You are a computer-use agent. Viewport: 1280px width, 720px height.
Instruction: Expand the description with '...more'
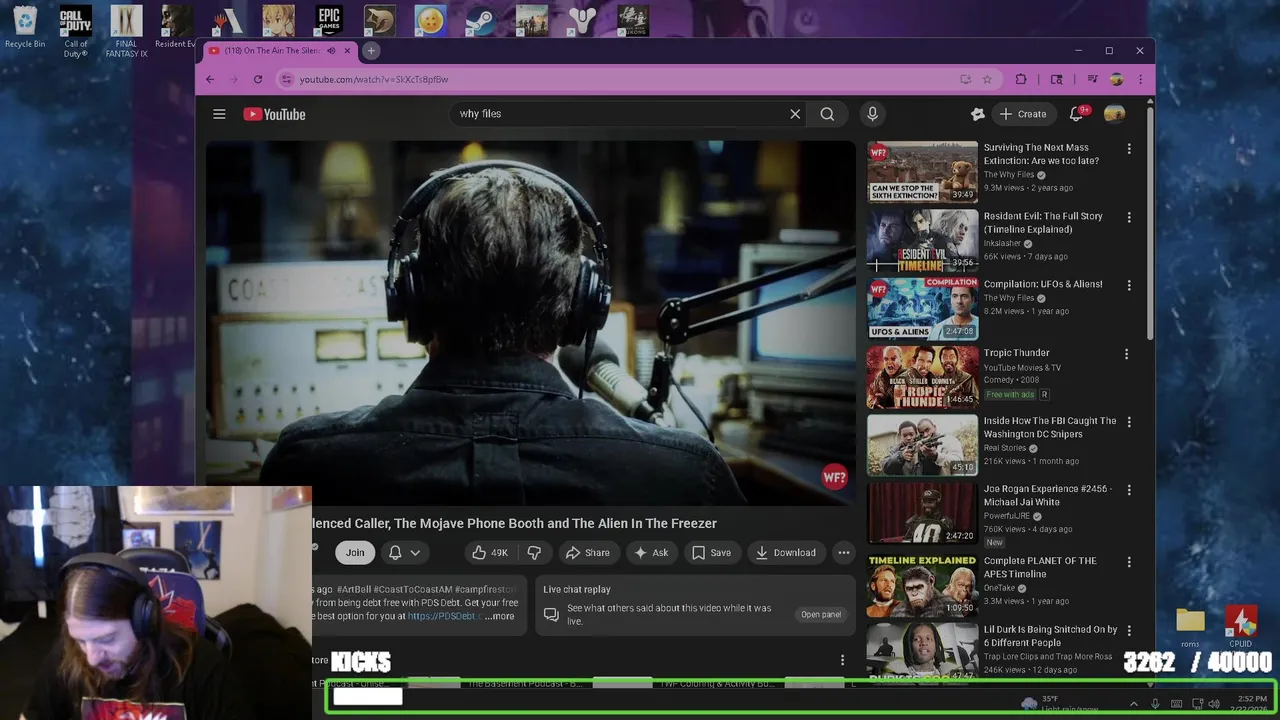coord(499,616)
